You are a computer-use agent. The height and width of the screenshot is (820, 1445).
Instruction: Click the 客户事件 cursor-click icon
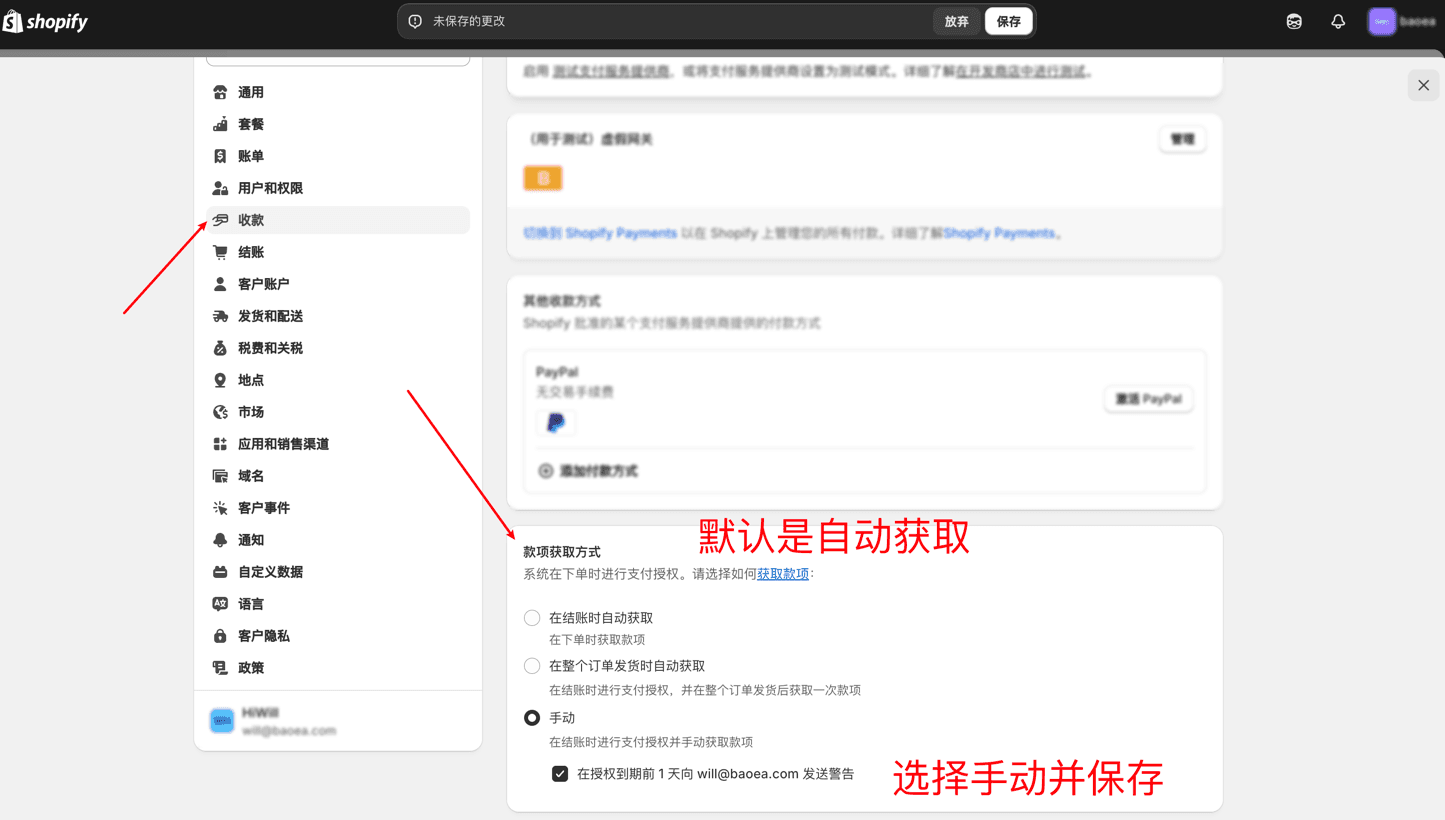coord(220,508)
